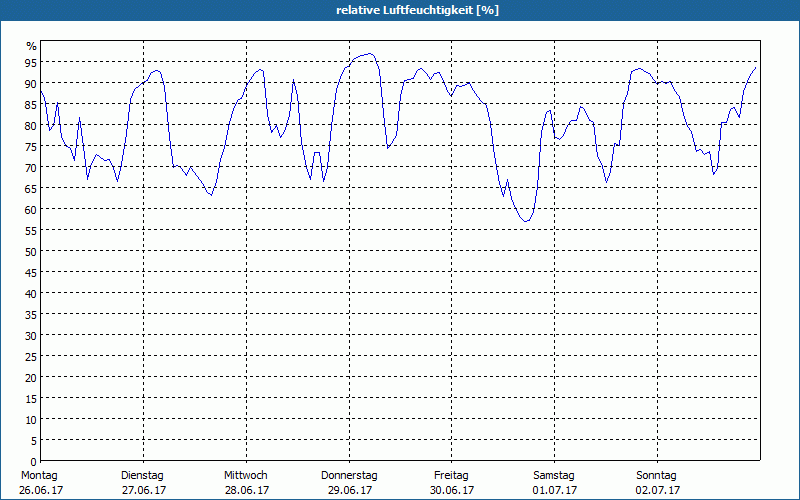Screen dimensions: 800x500
Task: Click the y-axis value '85'
Action: coord(31,104)
